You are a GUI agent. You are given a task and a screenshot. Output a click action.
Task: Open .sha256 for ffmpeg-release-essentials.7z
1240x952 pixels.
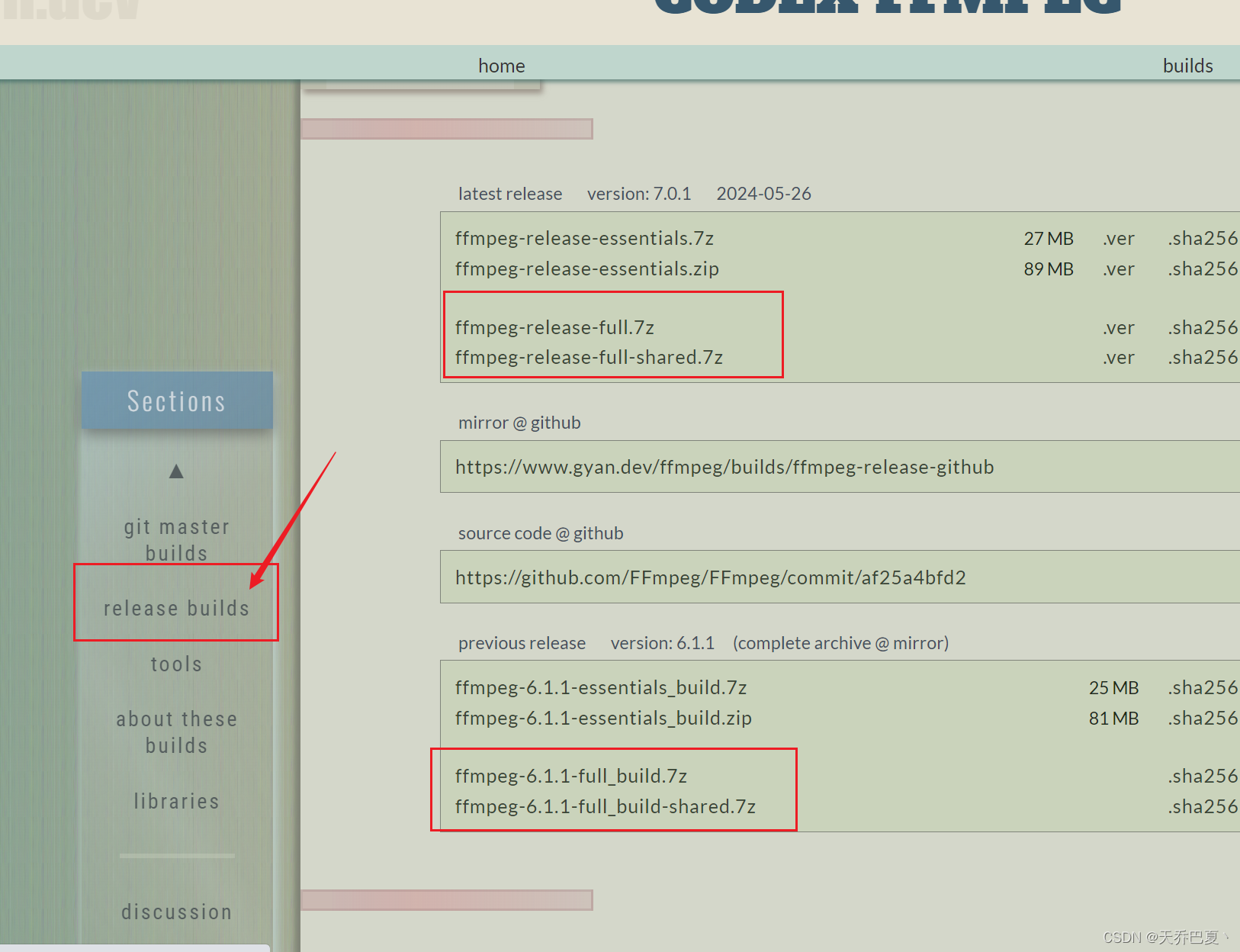coord(1203,239)
